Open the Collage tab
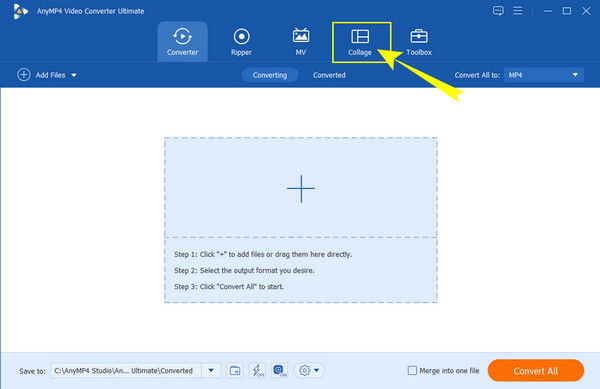 [360, 42]
